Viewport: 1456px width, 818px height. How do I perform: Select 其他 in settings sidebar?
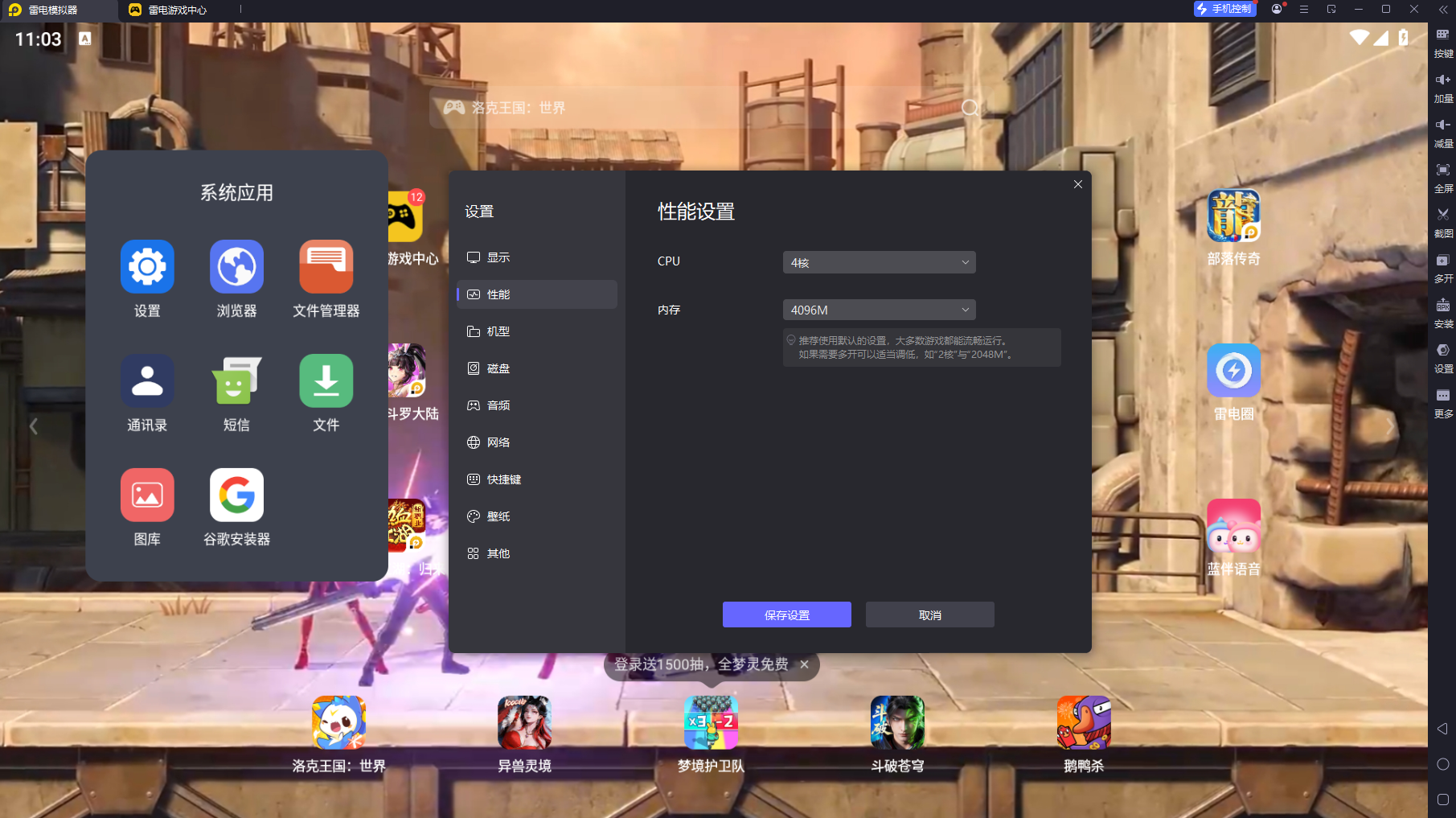tap(537, 553)
